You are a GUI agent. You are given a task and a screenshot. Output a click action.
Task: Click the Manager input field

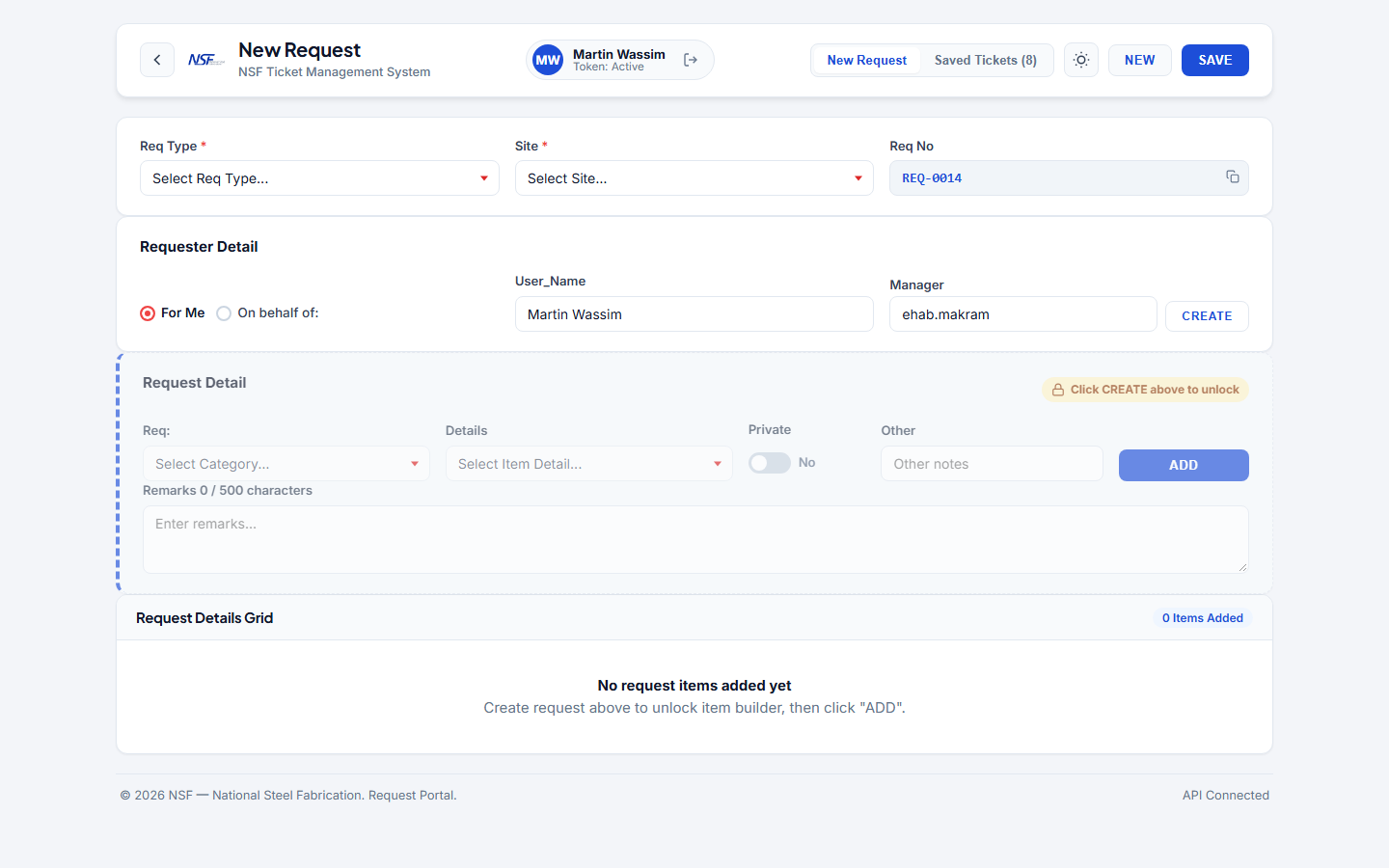pyautogui.click(x=1023, y=314)
